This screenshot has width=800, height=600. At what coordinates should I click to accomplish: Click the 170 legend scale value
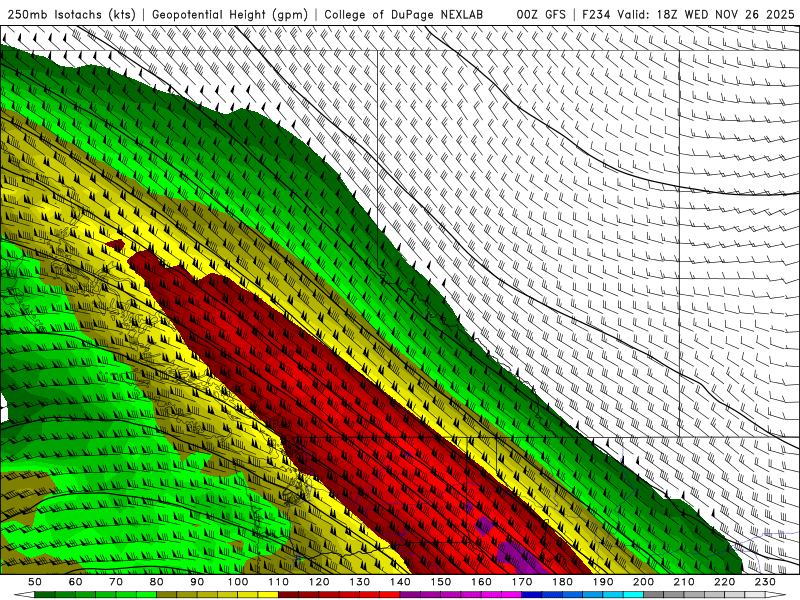tap(522, 582)
